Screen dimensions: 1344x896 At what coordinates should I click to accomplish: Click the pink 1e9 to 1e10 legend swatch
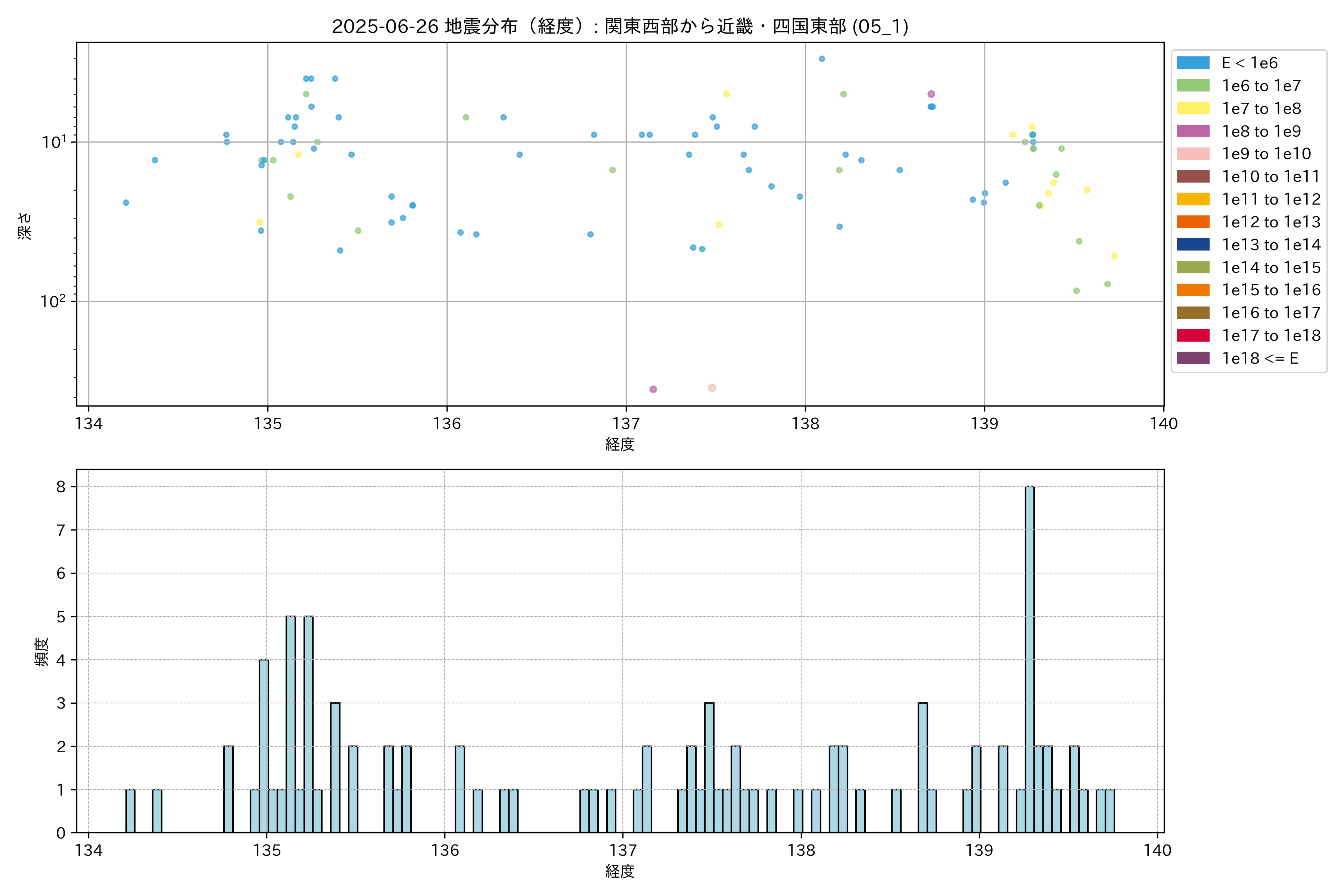tap(1192, 154)
